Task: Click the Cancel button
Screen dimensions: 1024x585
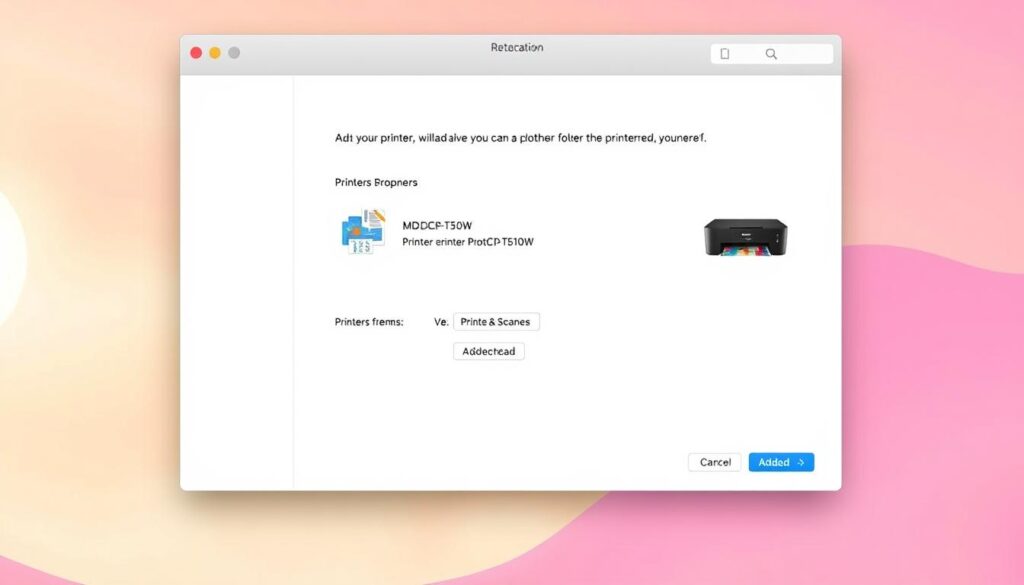Action: coord(714,462)
